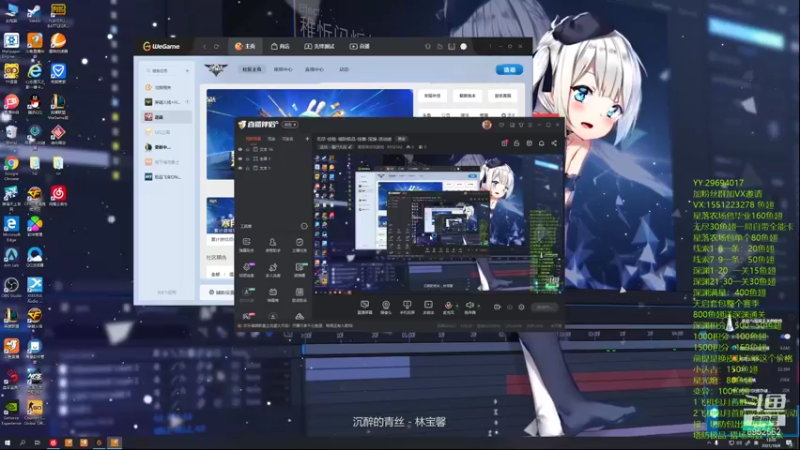Image resolution: width=800 pixels, height=450 pixels.
Task: Click second white button right of banner
Action: click(x=467, y=95)
